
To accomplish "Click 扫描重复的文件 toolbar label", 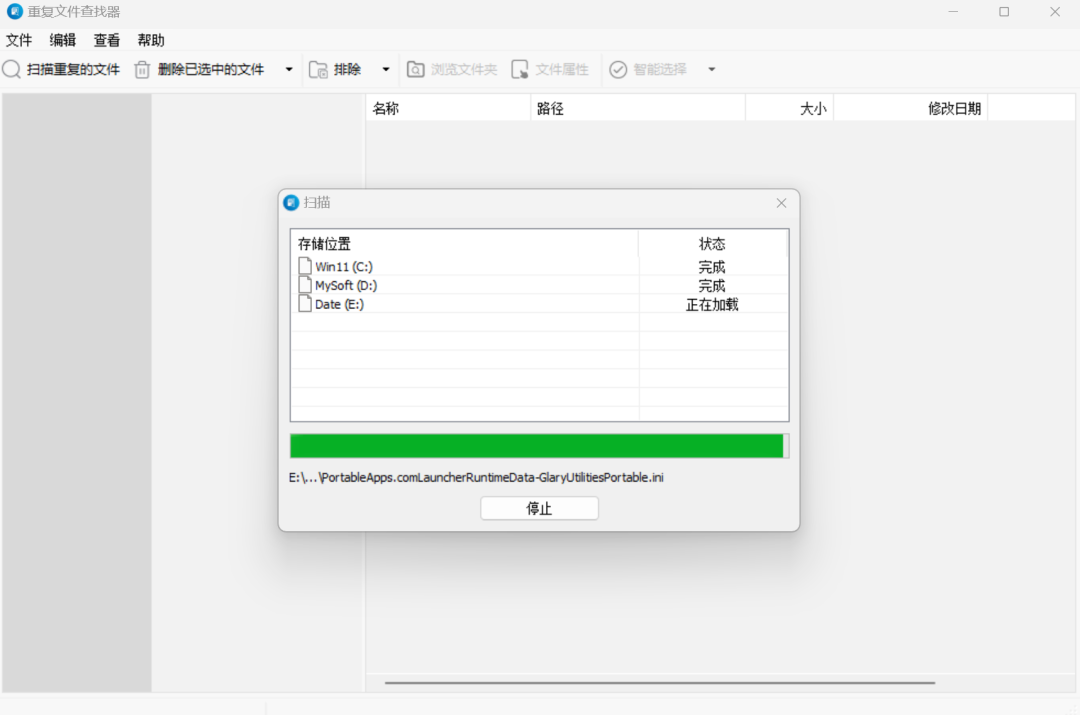I will pyautogui.click(x=73, y=70).
